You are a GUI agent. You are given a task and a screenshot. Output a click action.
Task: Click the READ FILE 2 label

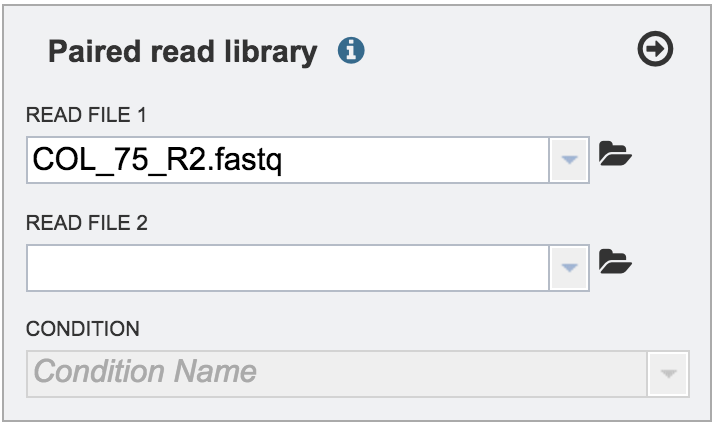tap(87, 223)
